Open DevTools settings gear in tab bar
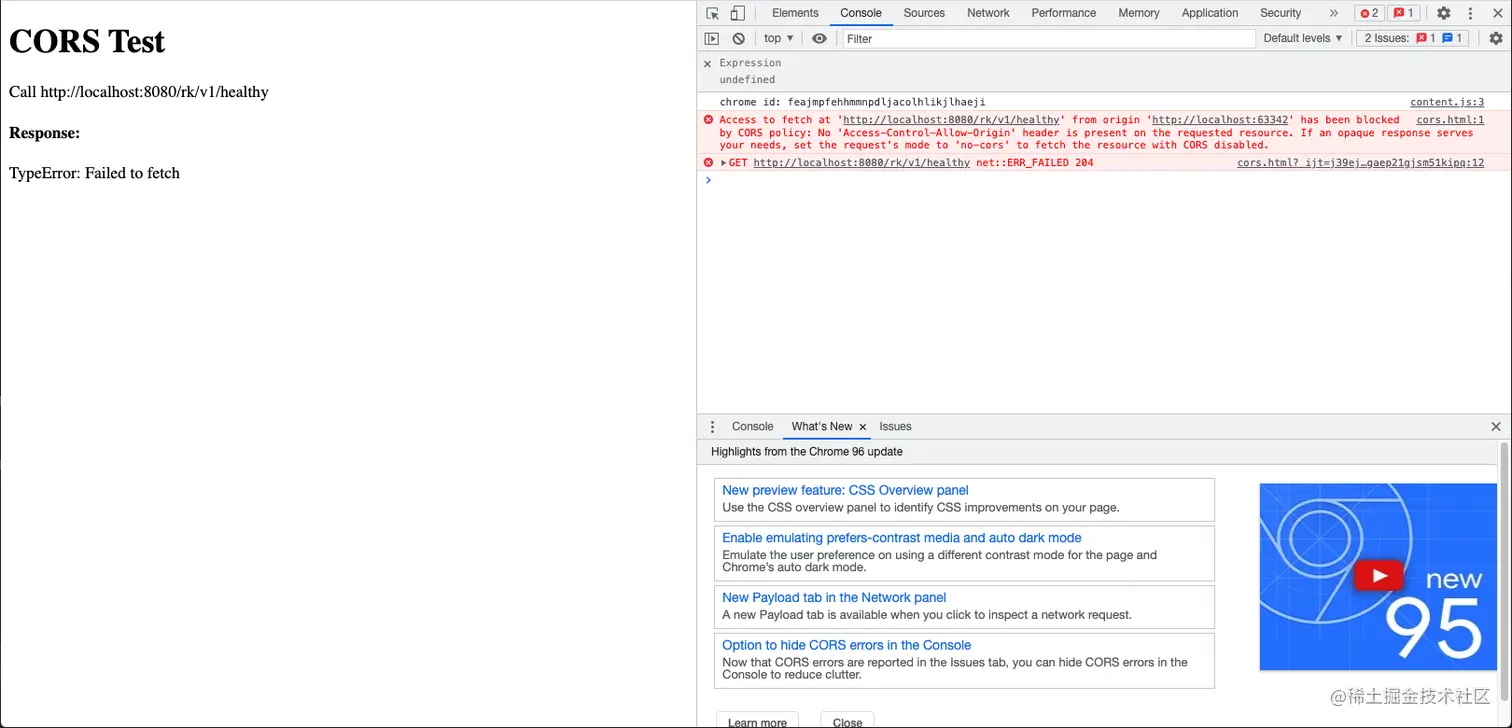 [x=1444, y=13]
